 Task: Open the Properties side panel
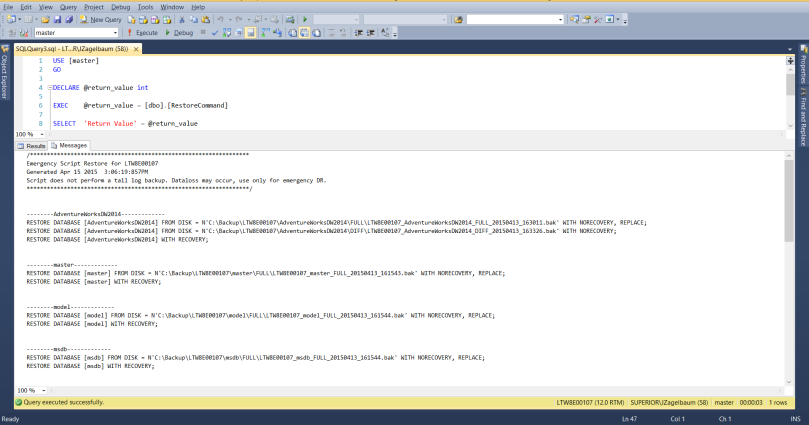pyautogui.click(x=803, y=65)
